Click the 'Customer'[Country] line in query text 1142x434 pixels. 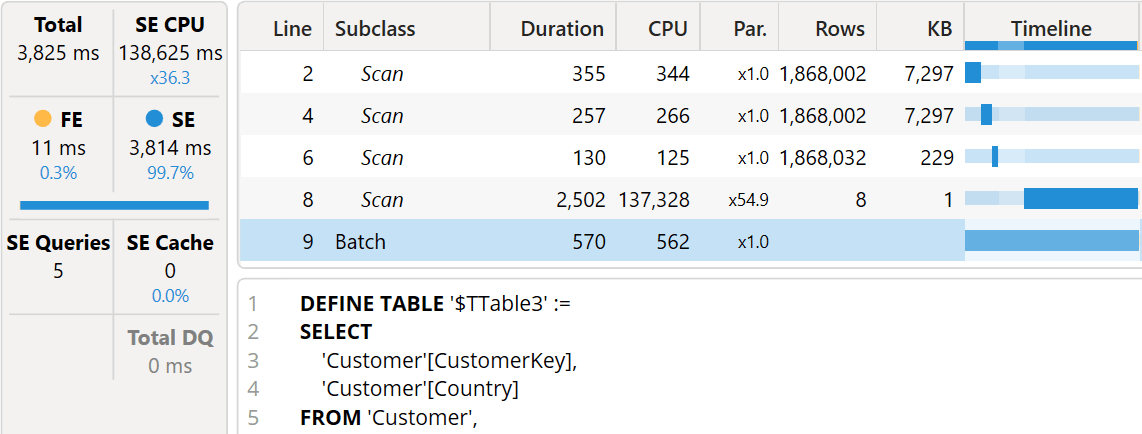[x=419, y=389]
